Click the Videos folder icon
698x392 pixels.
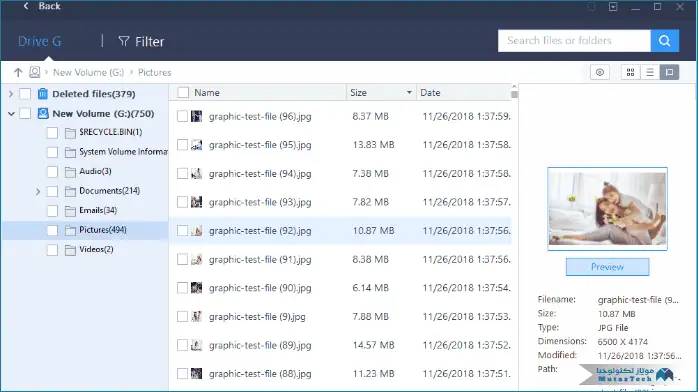coord(70,250)
